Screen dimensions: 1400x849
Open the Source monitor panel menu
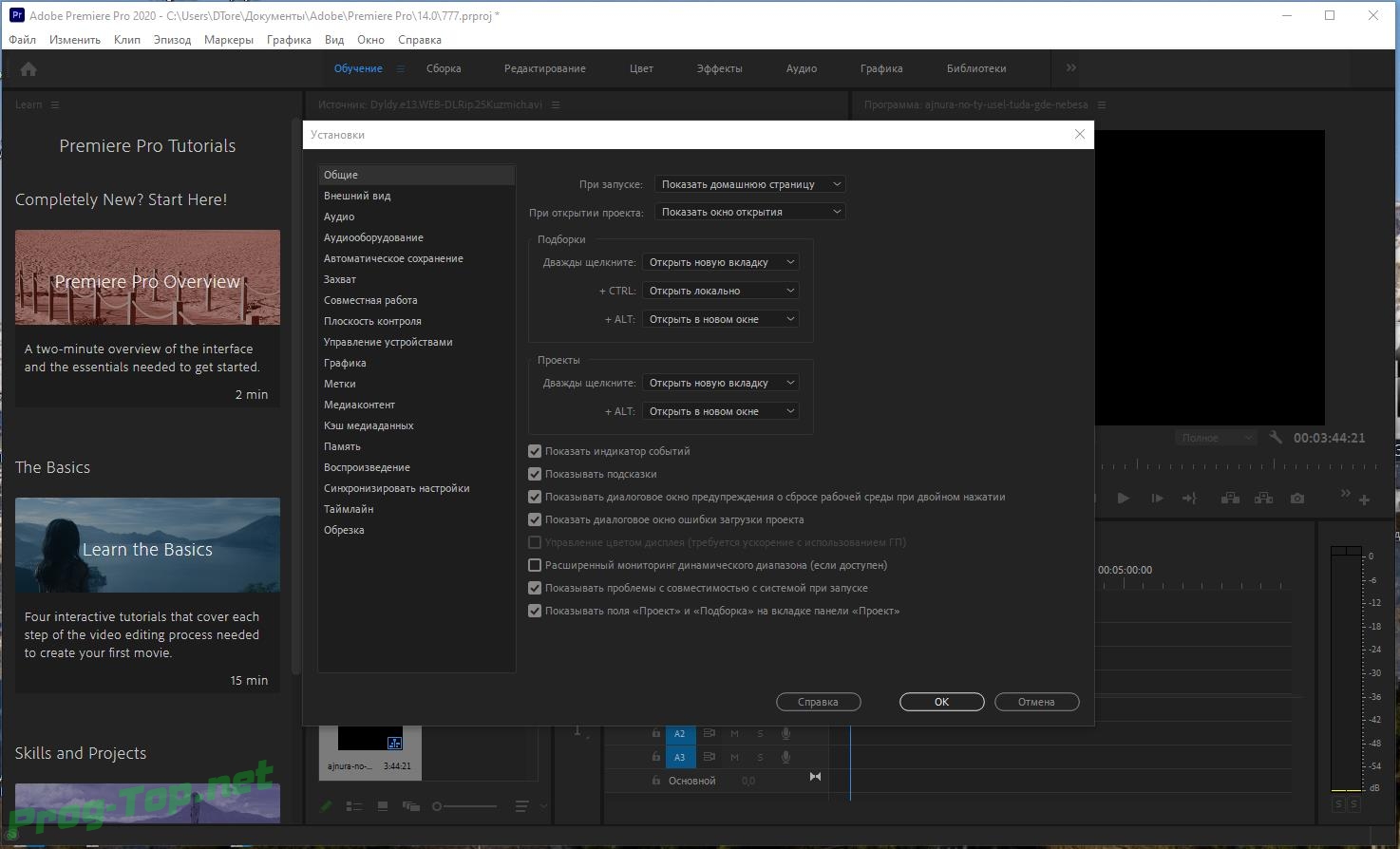point(556,104)
